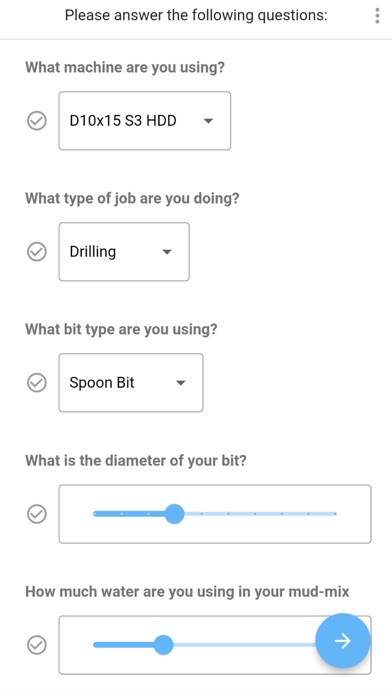Image resolution: width=392 pixels, height=696 pixels.
Task: Click the first tick of bit diameter slider
Action: 95,514
